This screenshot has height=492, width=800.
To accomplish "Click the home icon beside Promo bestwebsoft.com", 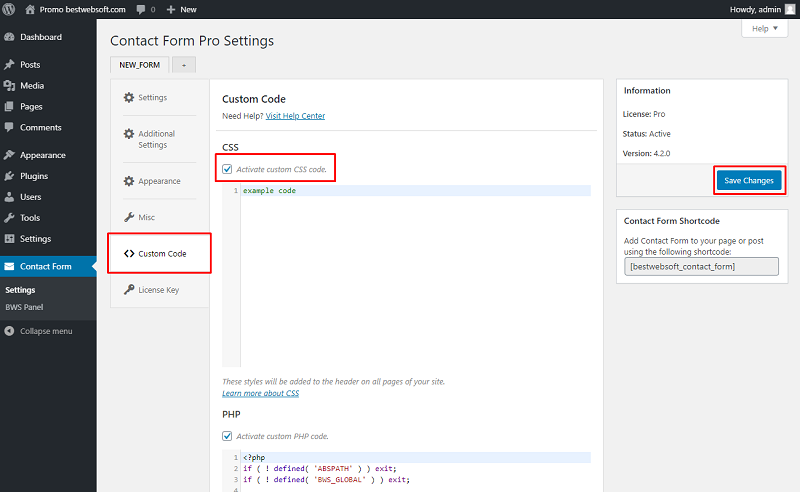I will coord(30,9).
